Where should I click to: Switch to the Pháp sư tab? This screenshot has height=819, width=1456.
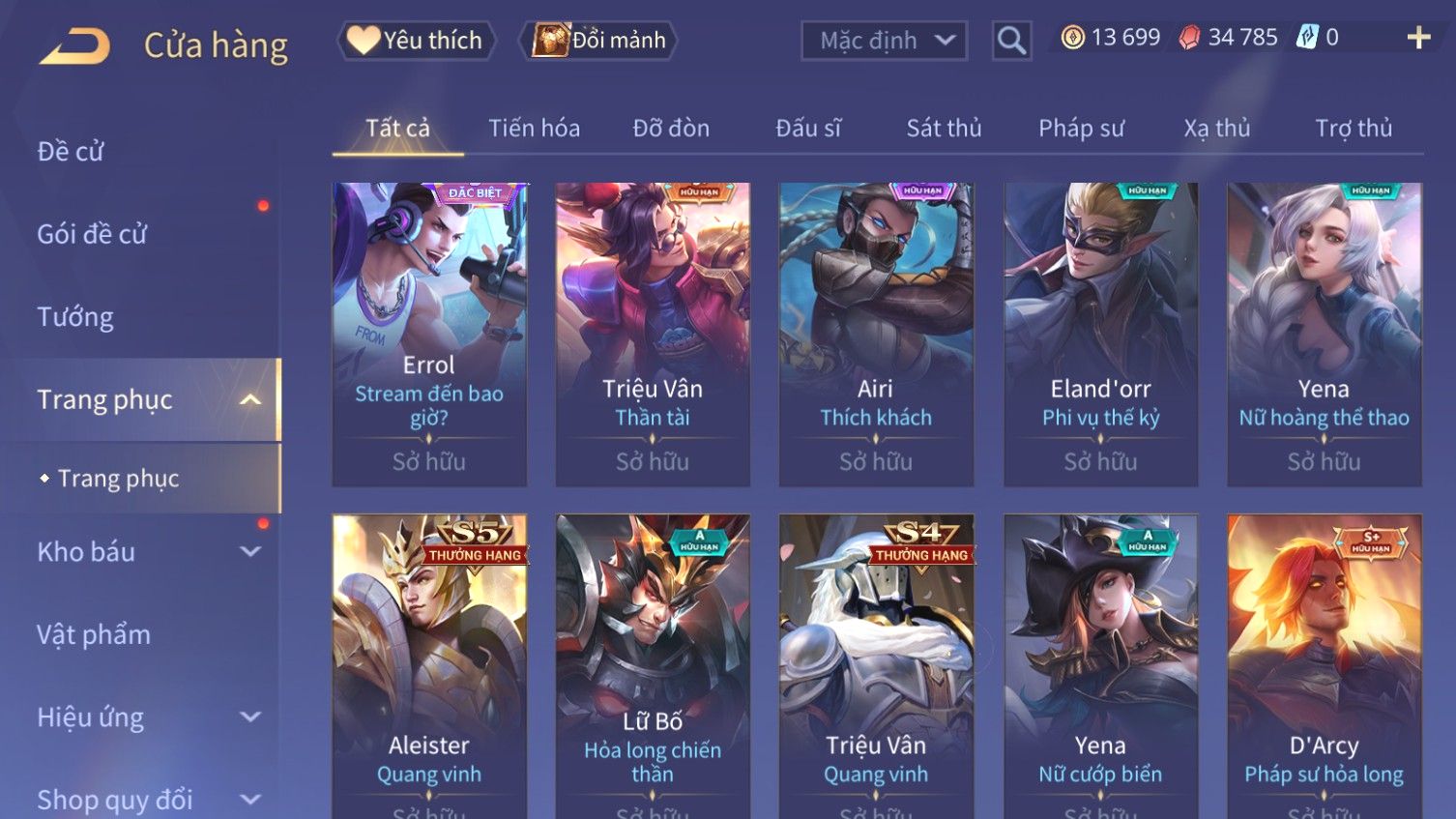(1081, 128)
